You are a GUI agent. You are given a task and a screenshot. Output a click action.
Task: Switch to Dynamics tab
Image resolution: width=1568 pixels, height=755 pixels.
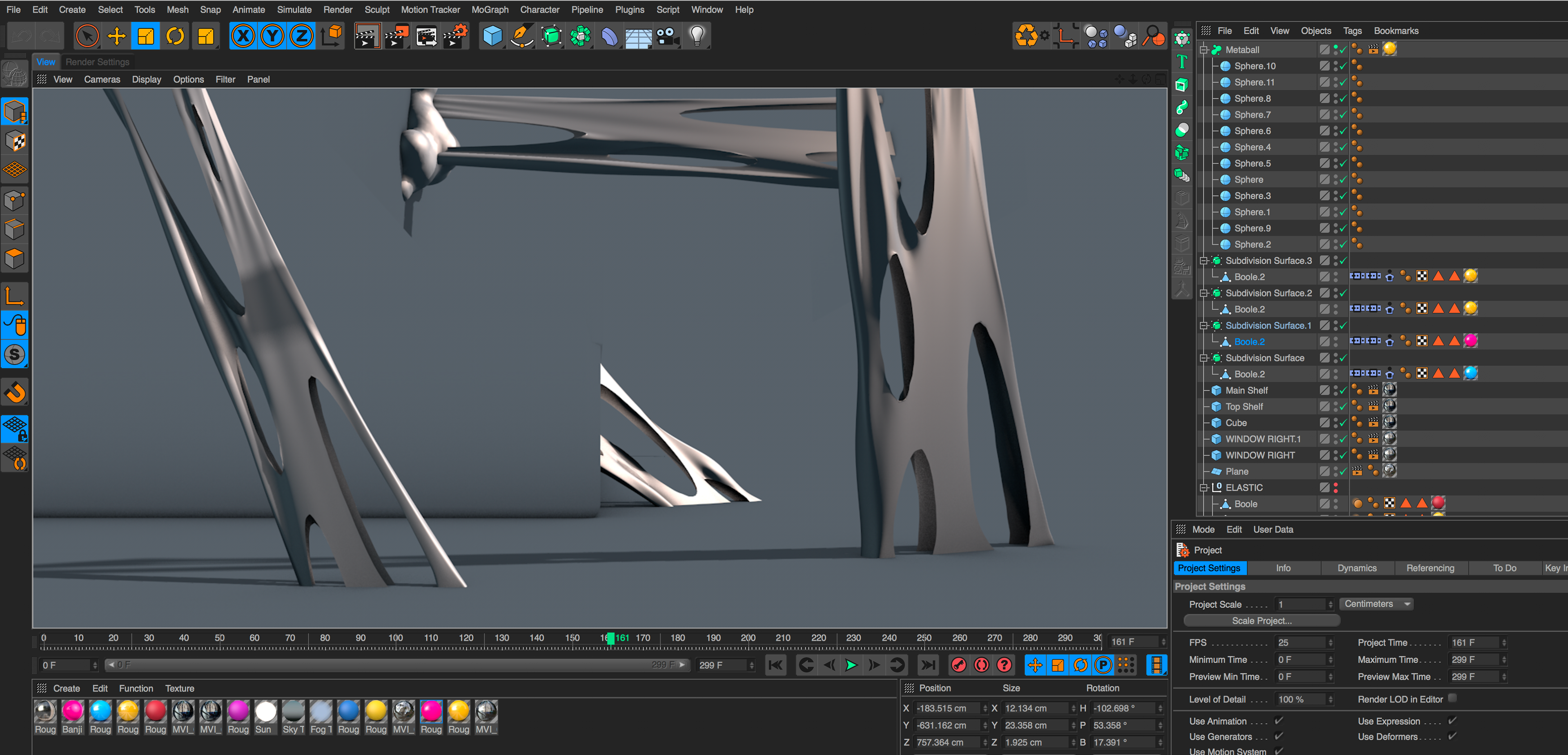click(x=1357, y=568)
